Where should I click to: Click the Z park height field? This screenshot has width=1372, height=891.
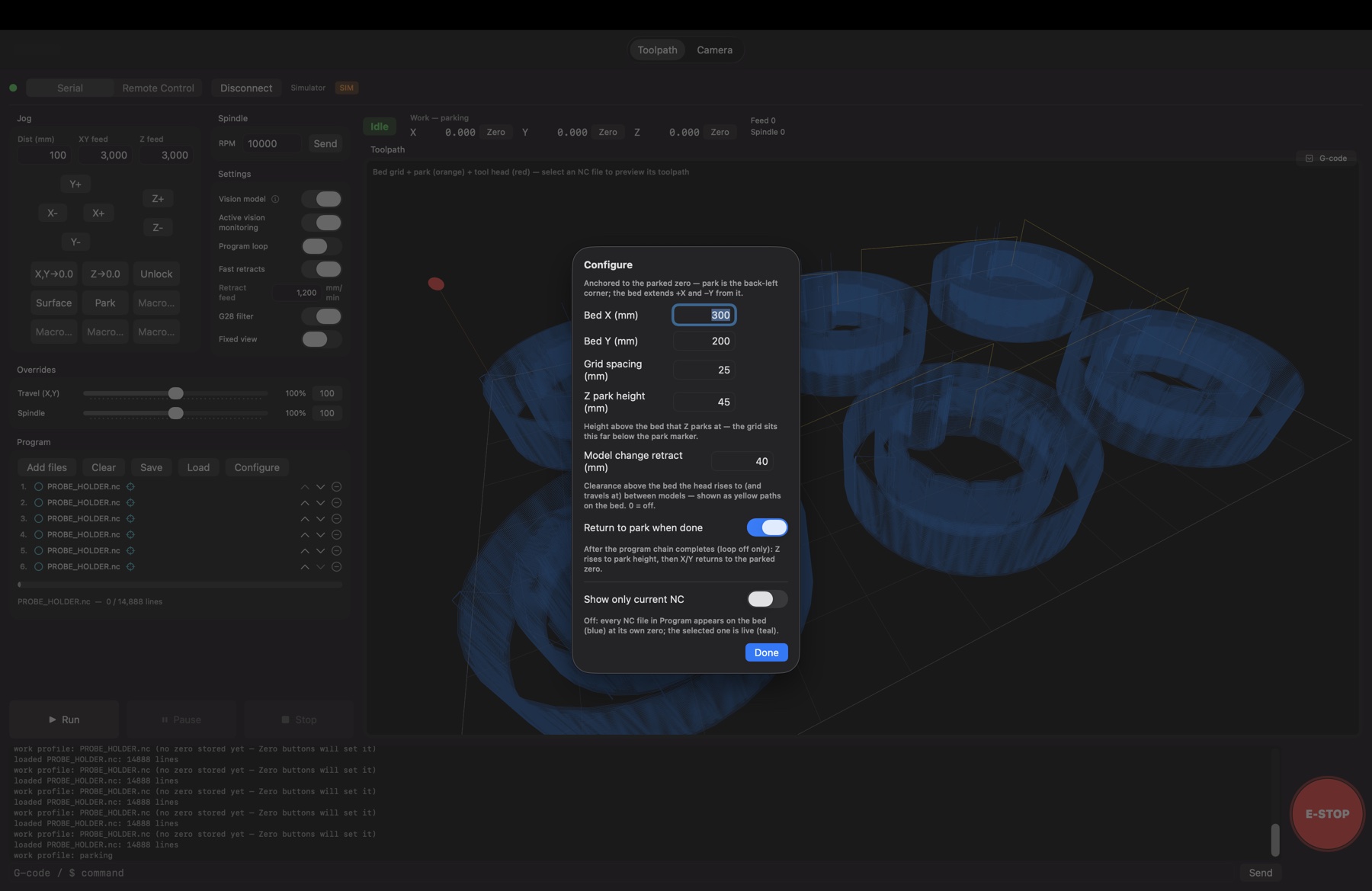click(x=704, y=402)
